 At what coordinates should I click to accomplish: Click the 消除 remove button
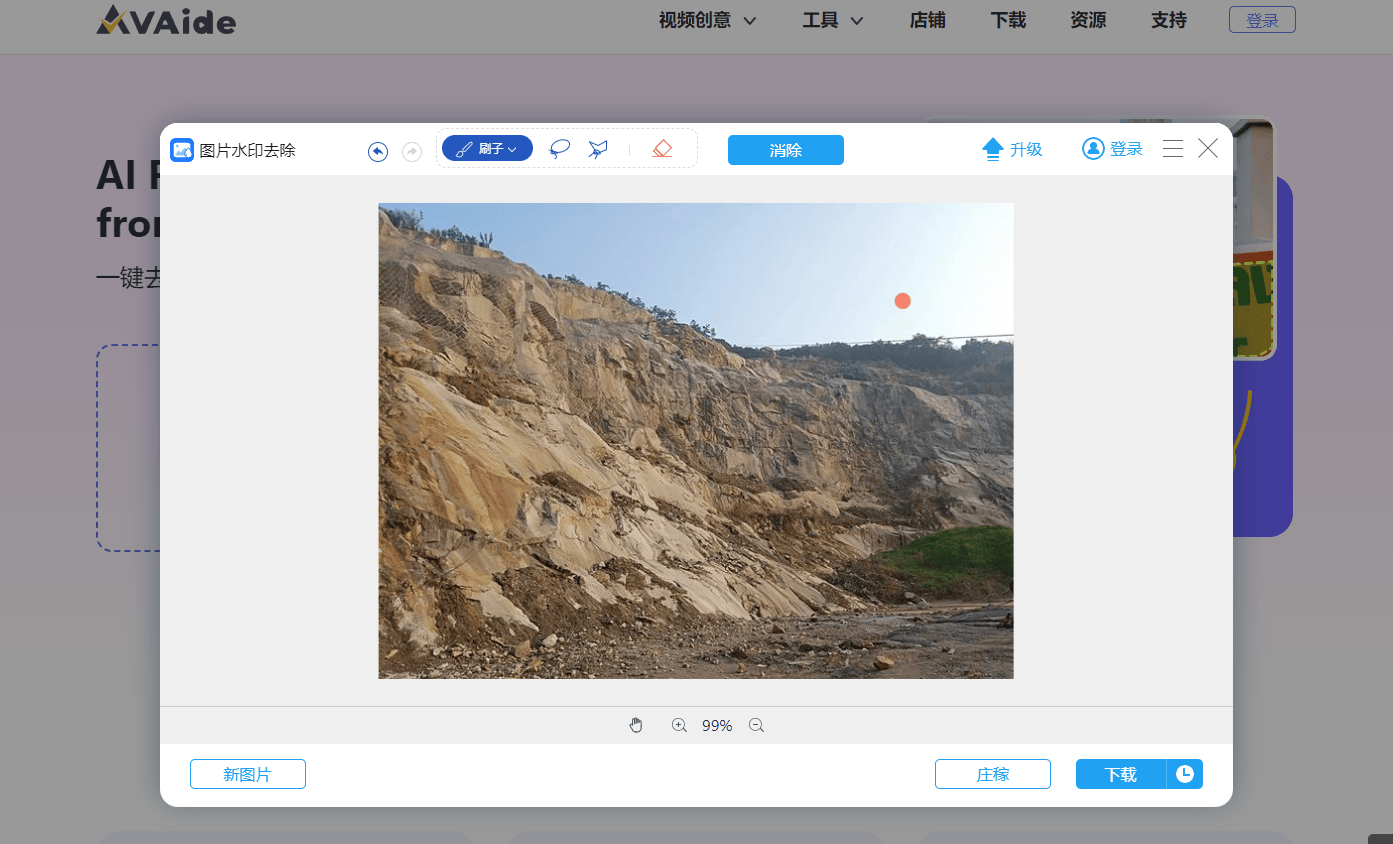[785, 150]
